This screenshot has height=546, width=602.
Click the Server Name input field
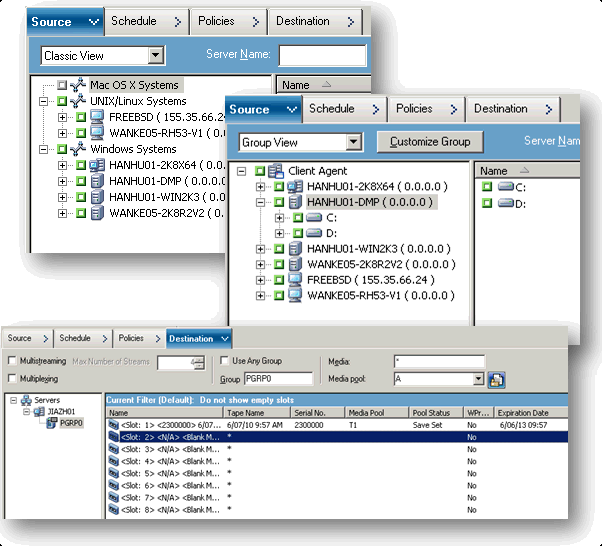[322, 55]
